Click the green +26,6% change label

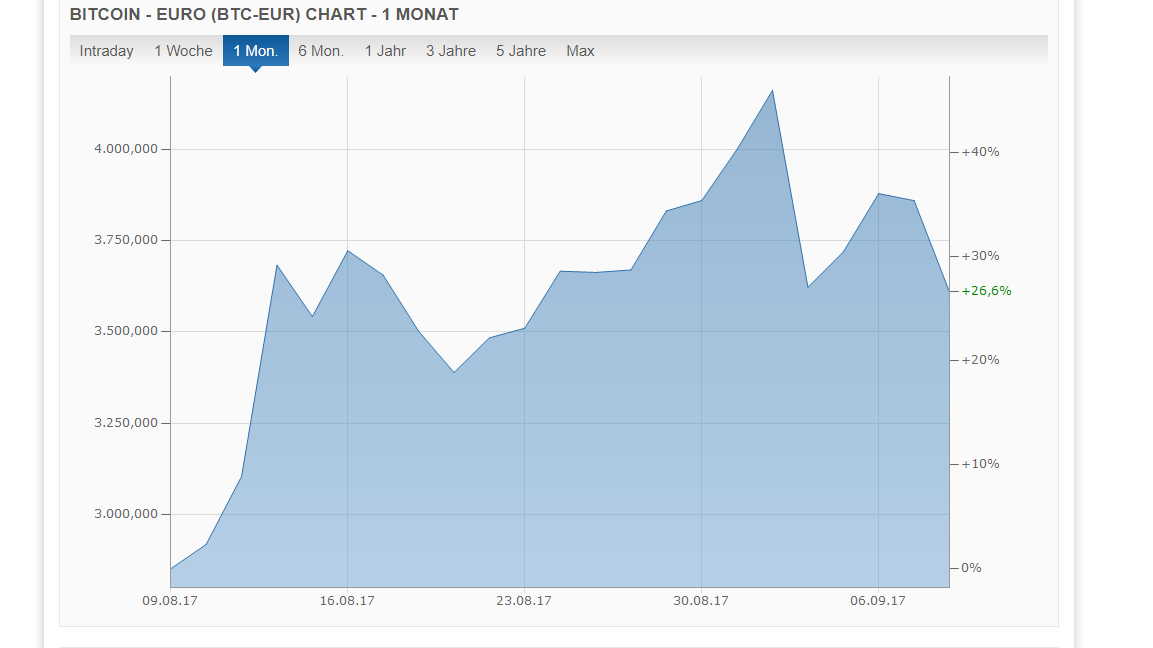click(986, 291)
